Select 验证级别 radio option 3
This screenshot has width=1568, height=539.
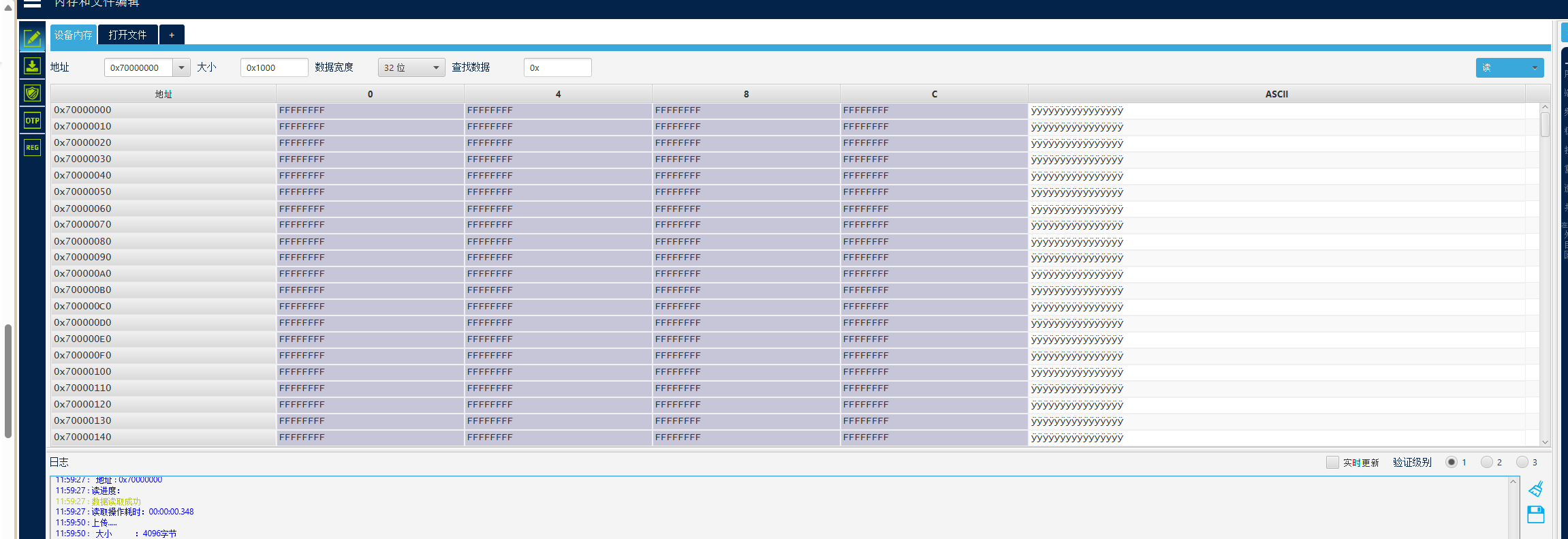pos(1522,462)
